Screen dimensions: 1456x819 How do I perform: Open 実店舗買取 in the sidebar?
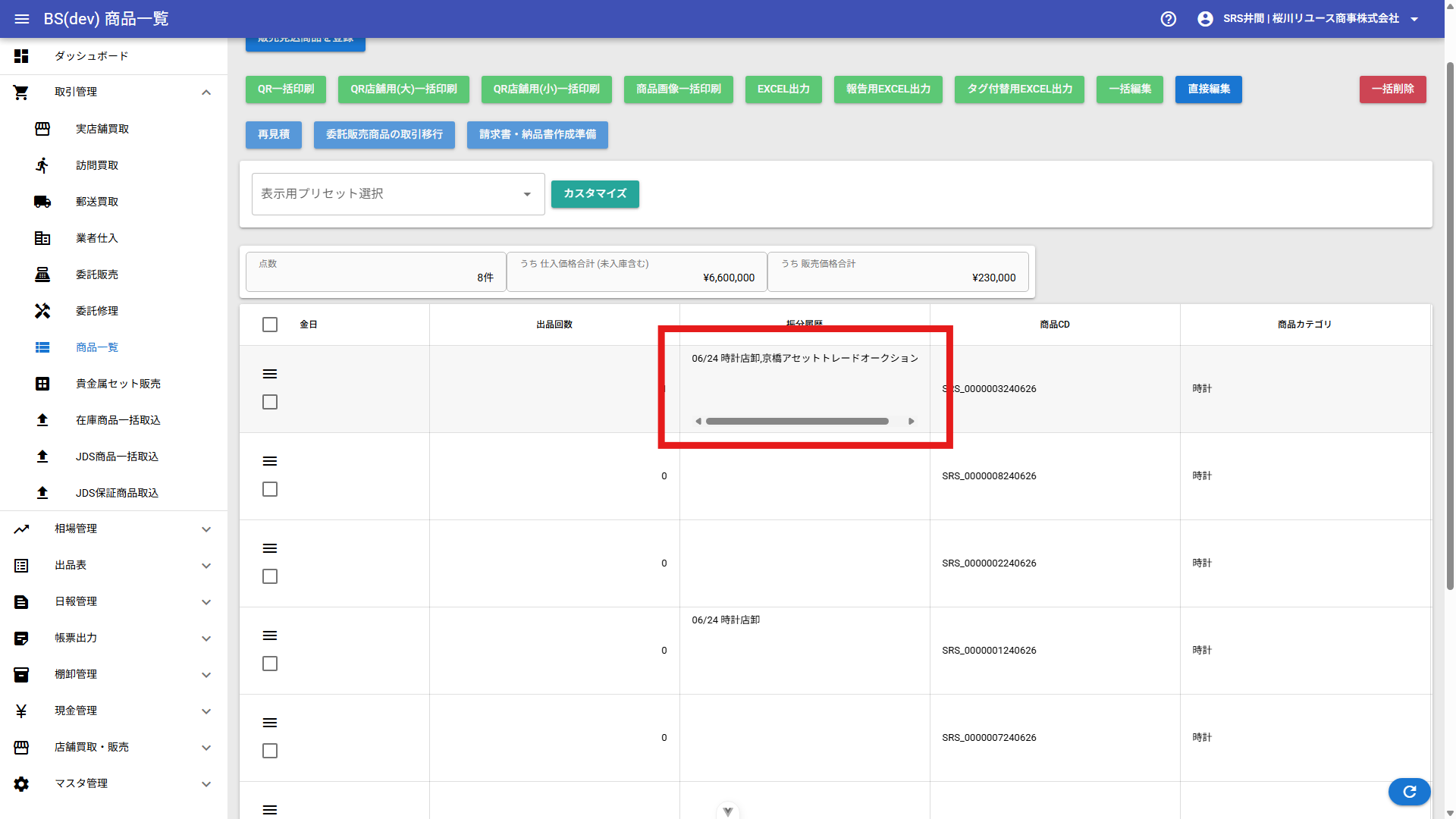102,129
